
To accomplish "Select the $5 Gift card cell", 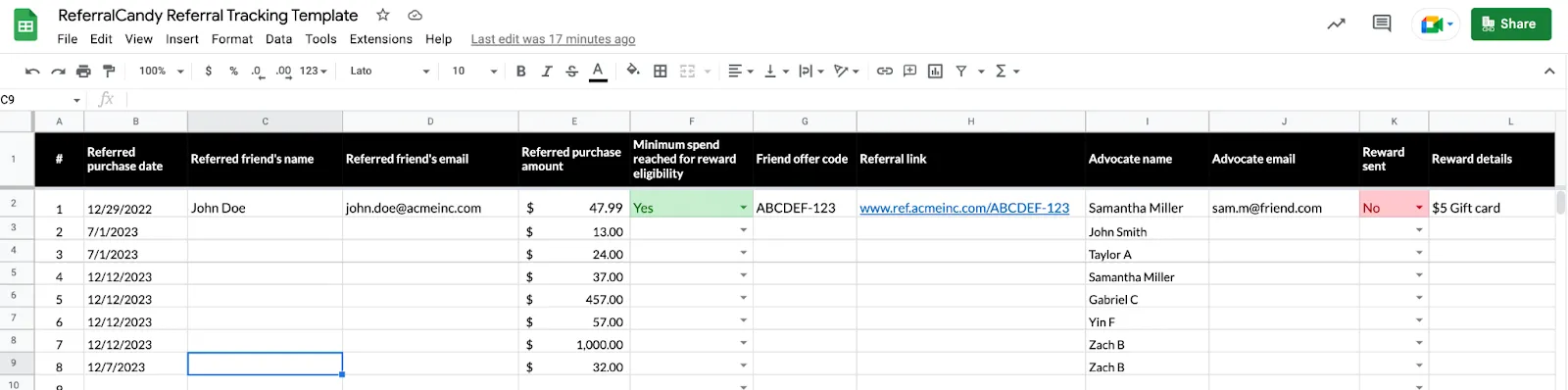I will (1492, 204).
